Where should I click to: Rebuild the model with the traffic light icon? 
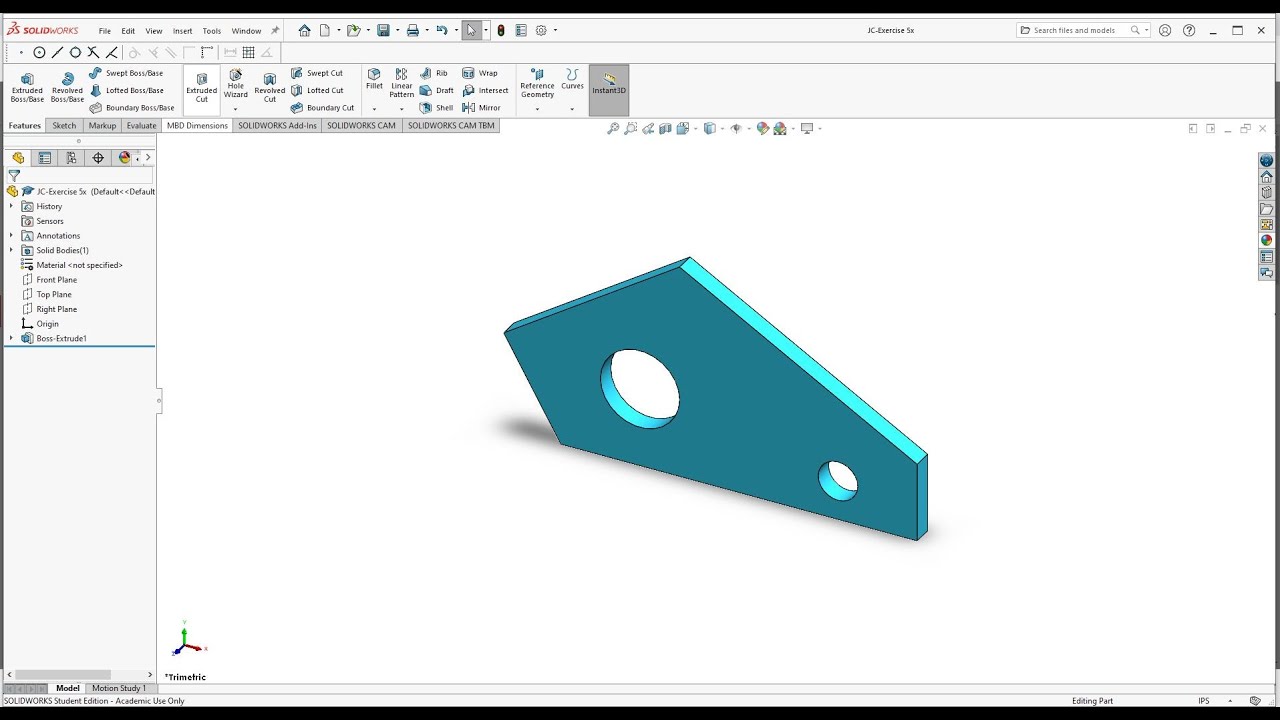tap(501, 31)
